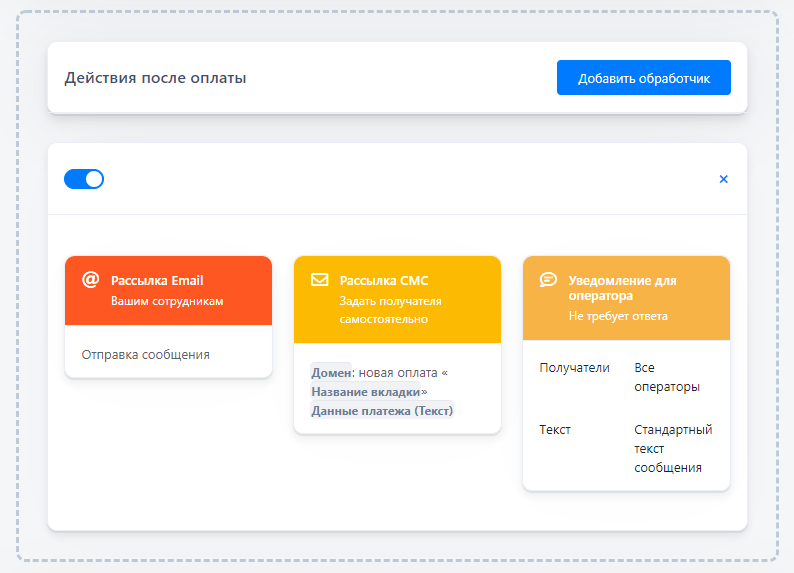Image resolution: width=794 pixels, height=573 pixels.
Task: Open the Уведомление для оператора card header
Action: (x=626, y=298)
